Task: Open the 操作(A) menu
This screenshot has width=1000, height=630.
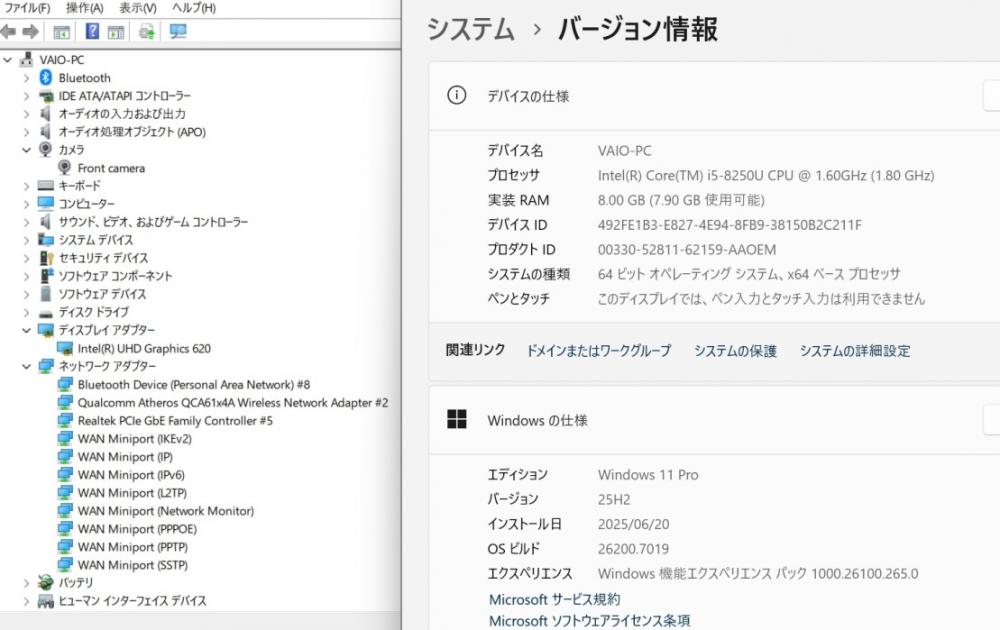Action: click(84, 8)
